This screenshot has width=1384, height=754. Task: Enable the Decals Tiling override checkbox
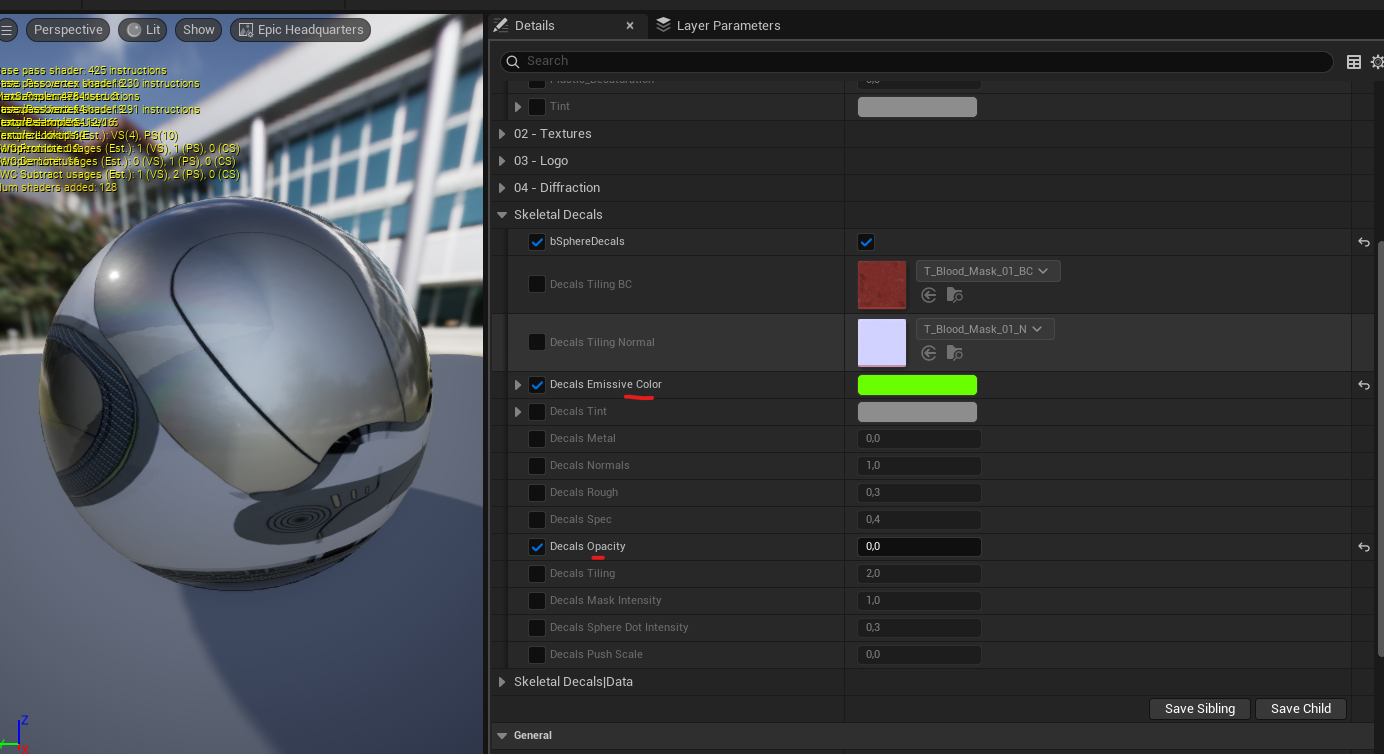(537, 574)
